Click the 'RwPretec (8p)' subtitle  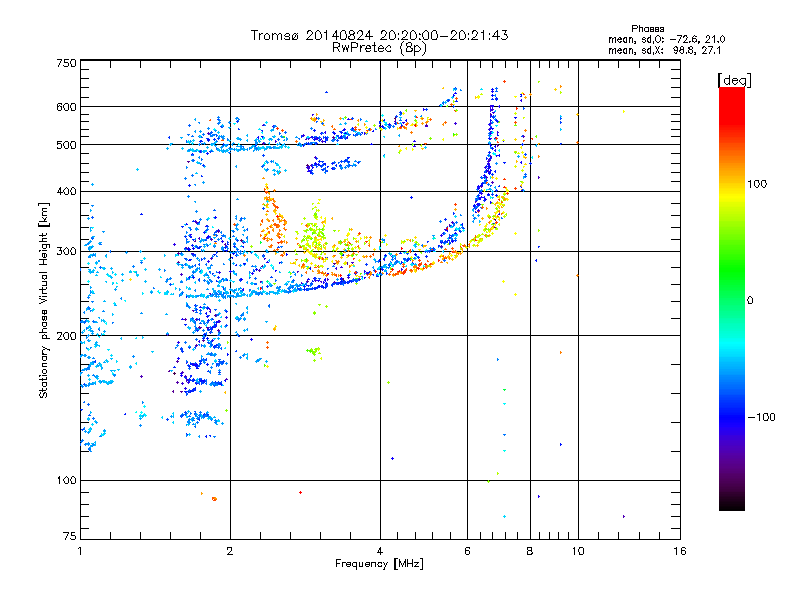[x=379, y=48]
